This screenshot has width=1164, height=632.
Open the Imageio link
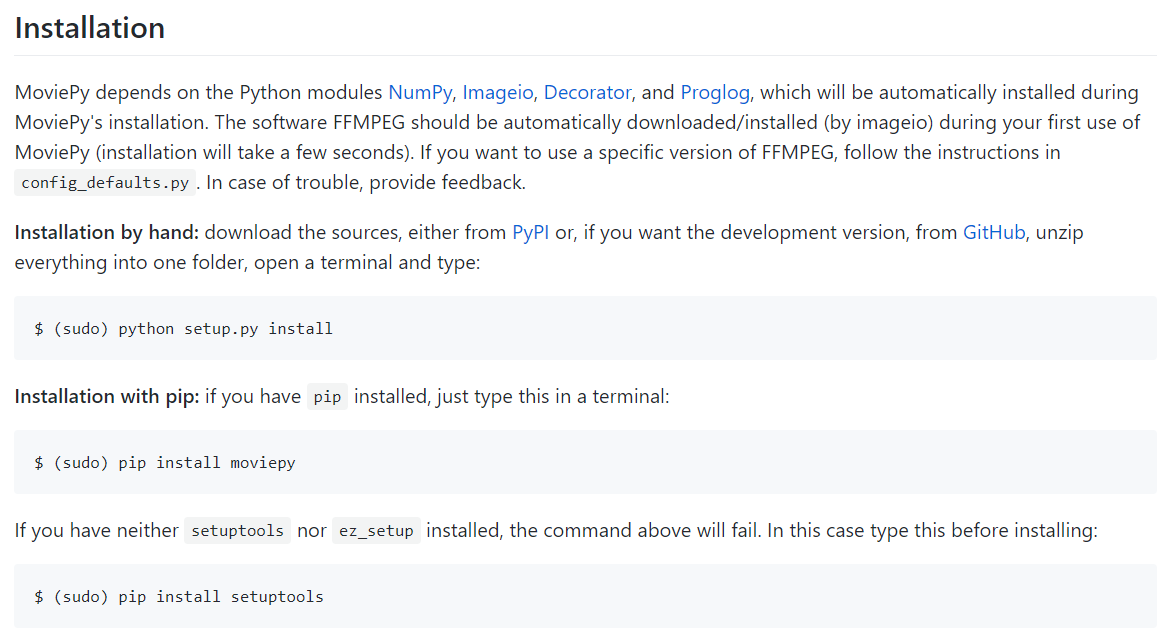pyautogui.click(x=497, y=92)
